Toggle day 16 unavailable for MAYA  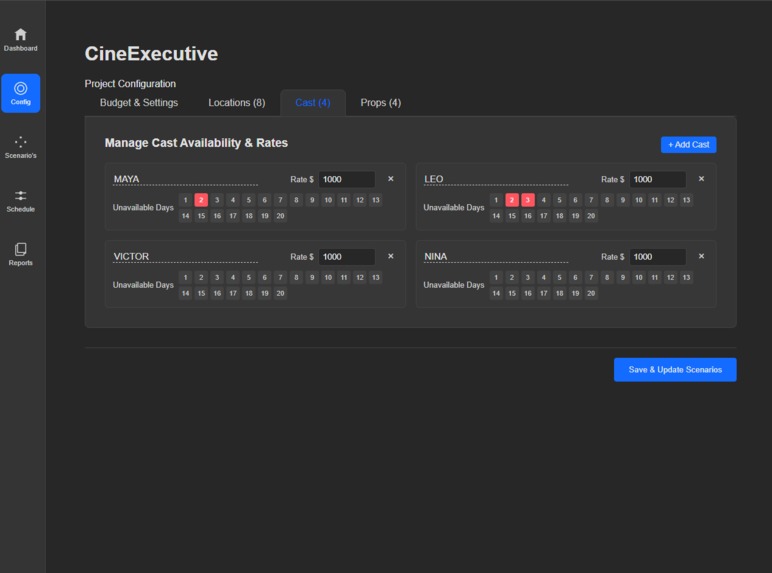217,216
